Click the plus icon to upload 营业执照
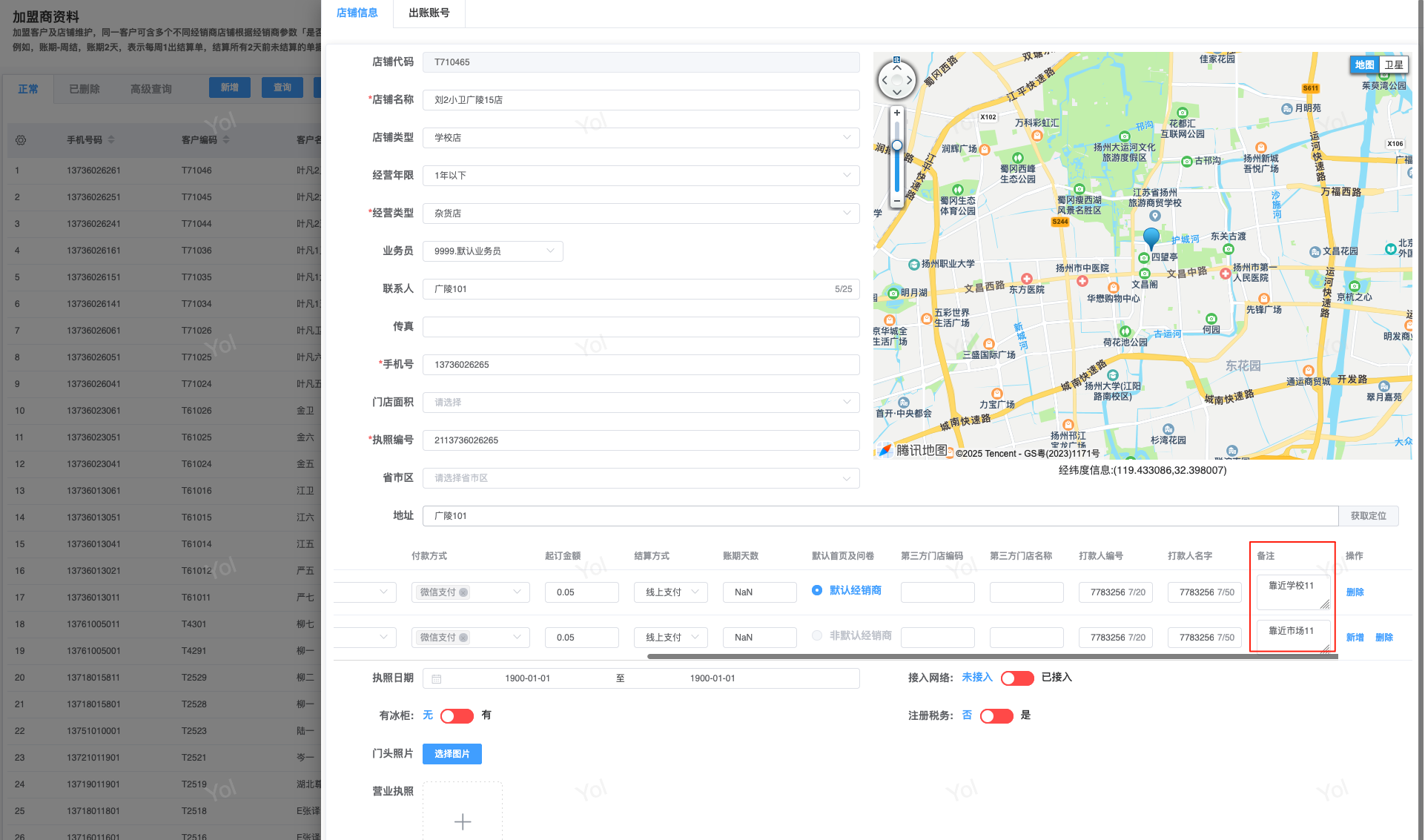 coord(462,821)
